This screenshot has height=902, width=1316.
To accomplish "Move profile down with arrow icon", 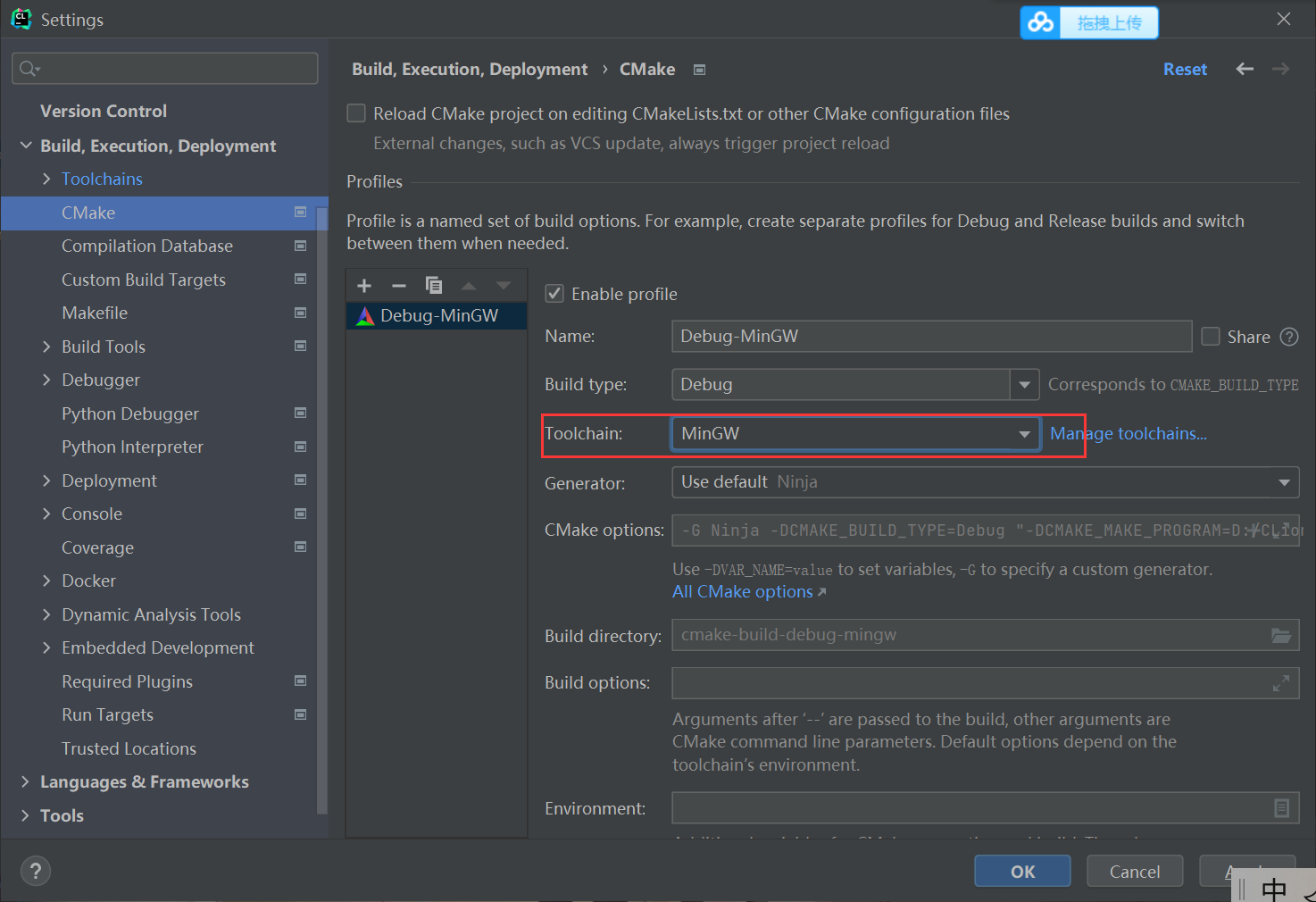I will pyautogui.click(x=504, y=286).
